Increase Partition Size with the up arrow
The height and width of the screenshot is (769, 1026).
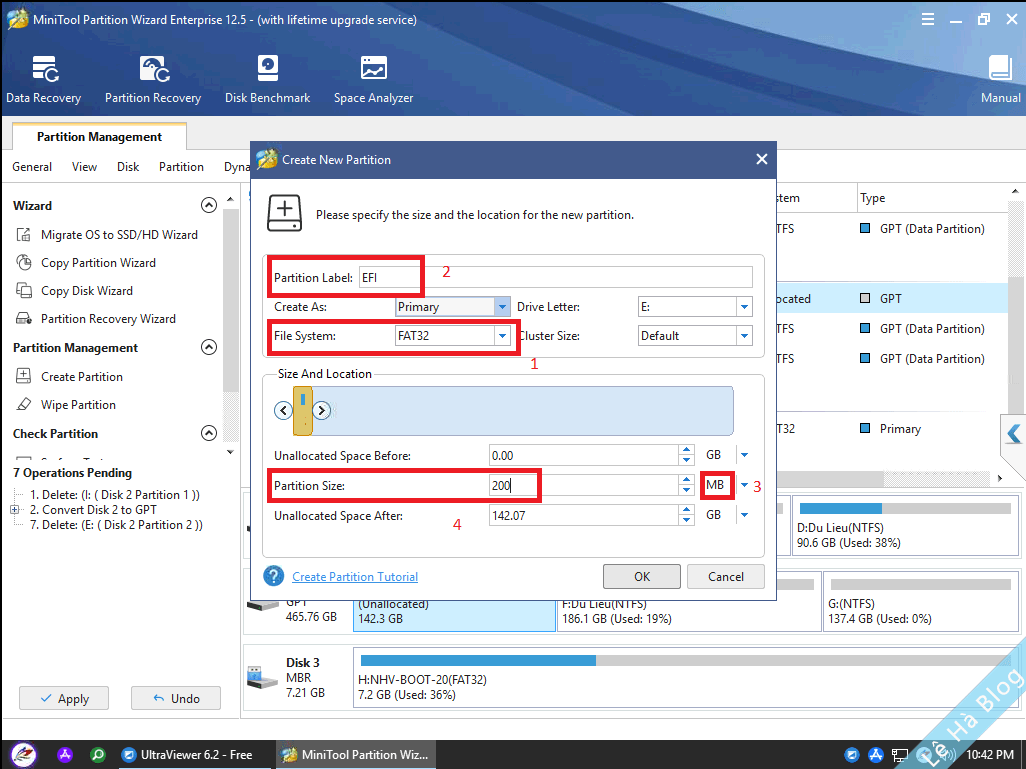(686, 480)
